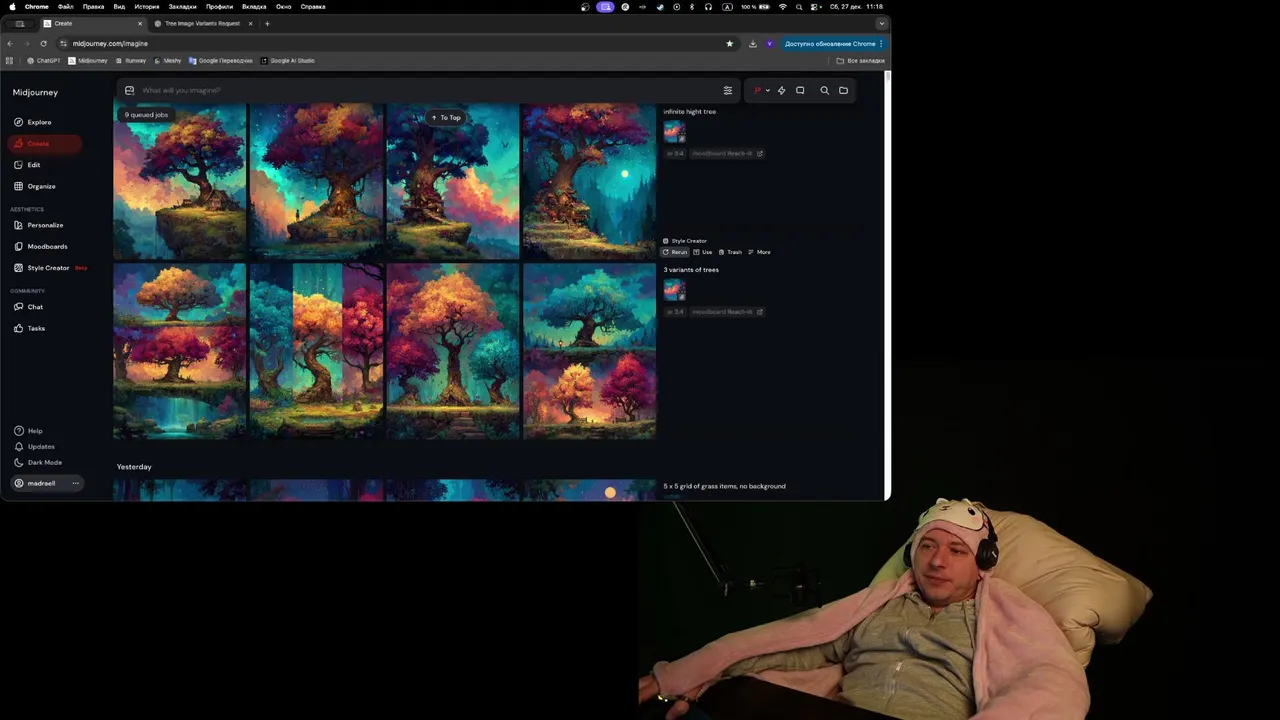This screenshot has width=1280, height=720.
Task: Select the 'Create' browser tab
Action: pos(92,23)
